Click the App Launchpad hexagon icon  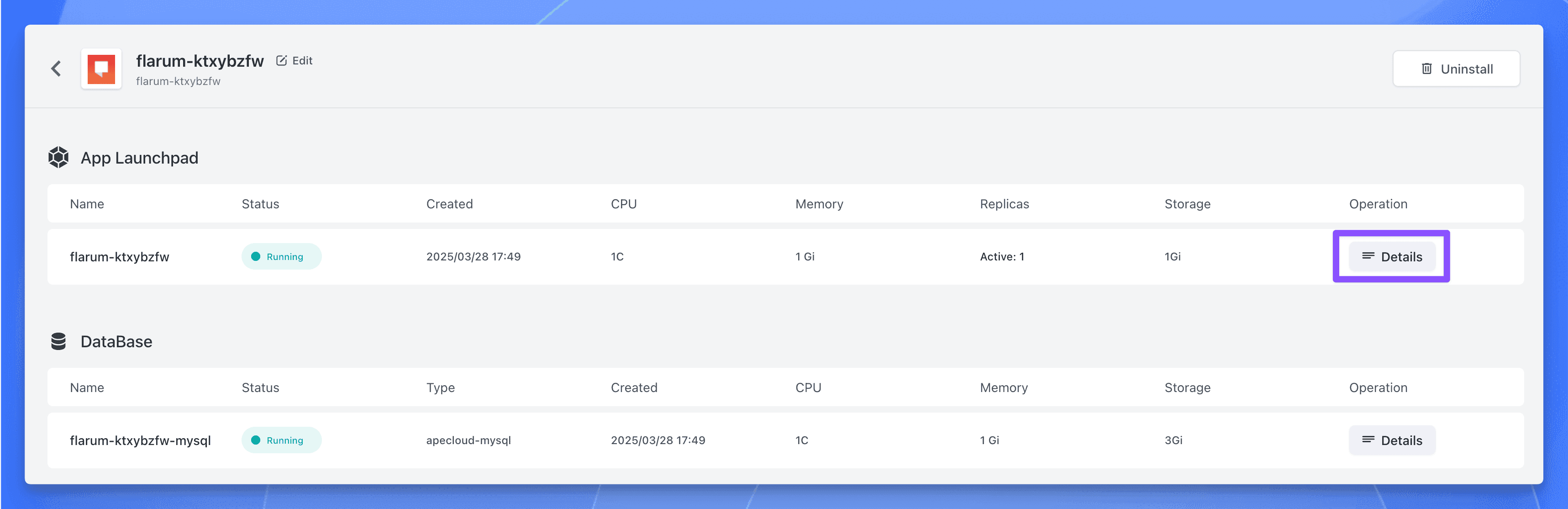coord(58,158)
